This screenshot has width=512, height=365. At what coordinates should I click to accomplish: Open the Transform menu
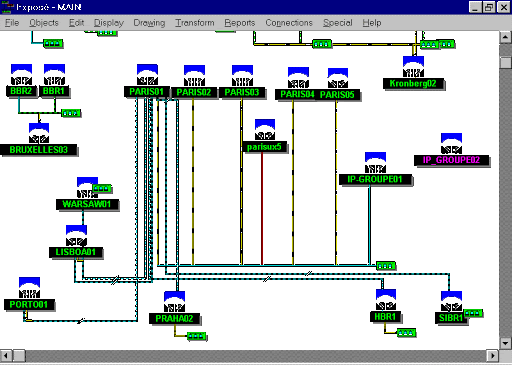point(195,23)
